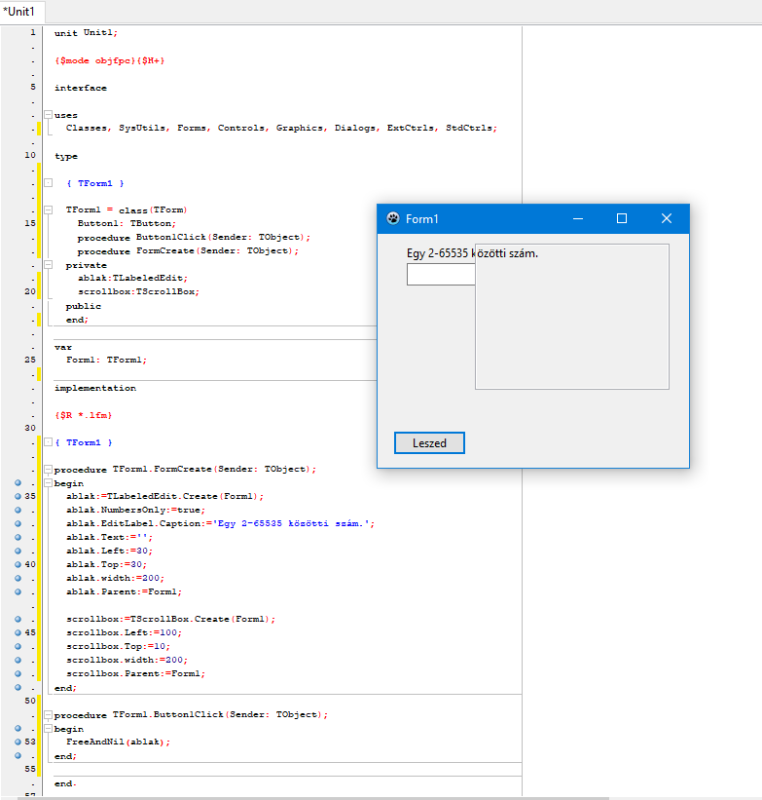Screen dimensions: 762x800
Task: Click the Form1 paw application icon
Action: (393, 218)
